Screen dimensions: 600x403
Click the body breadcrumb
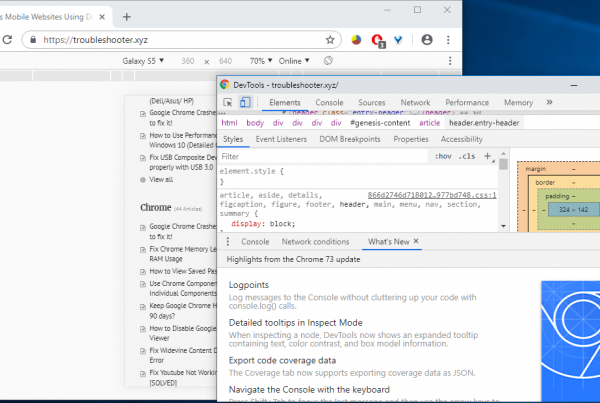click(255, 123)
